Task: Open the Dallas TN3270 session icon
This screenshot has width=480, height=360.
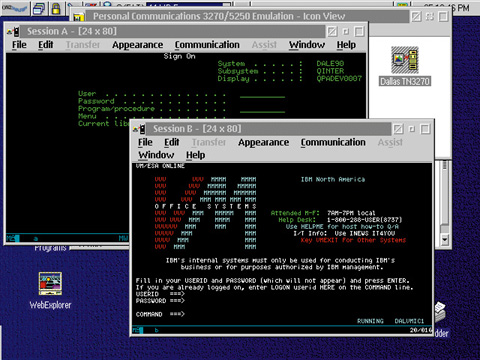Action: coord(405,66)
